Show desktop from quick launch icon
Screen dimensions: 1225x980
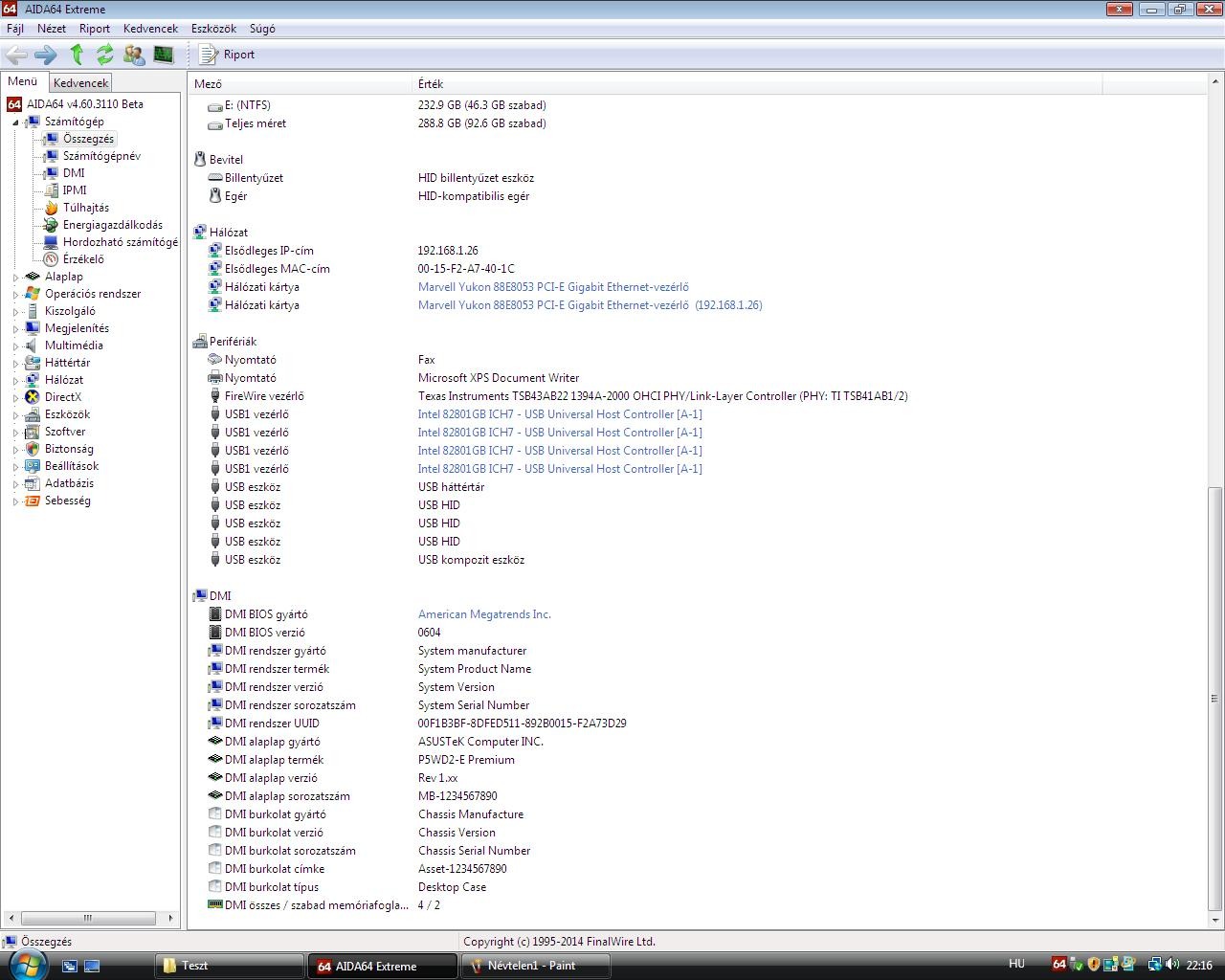click(92, 966)
